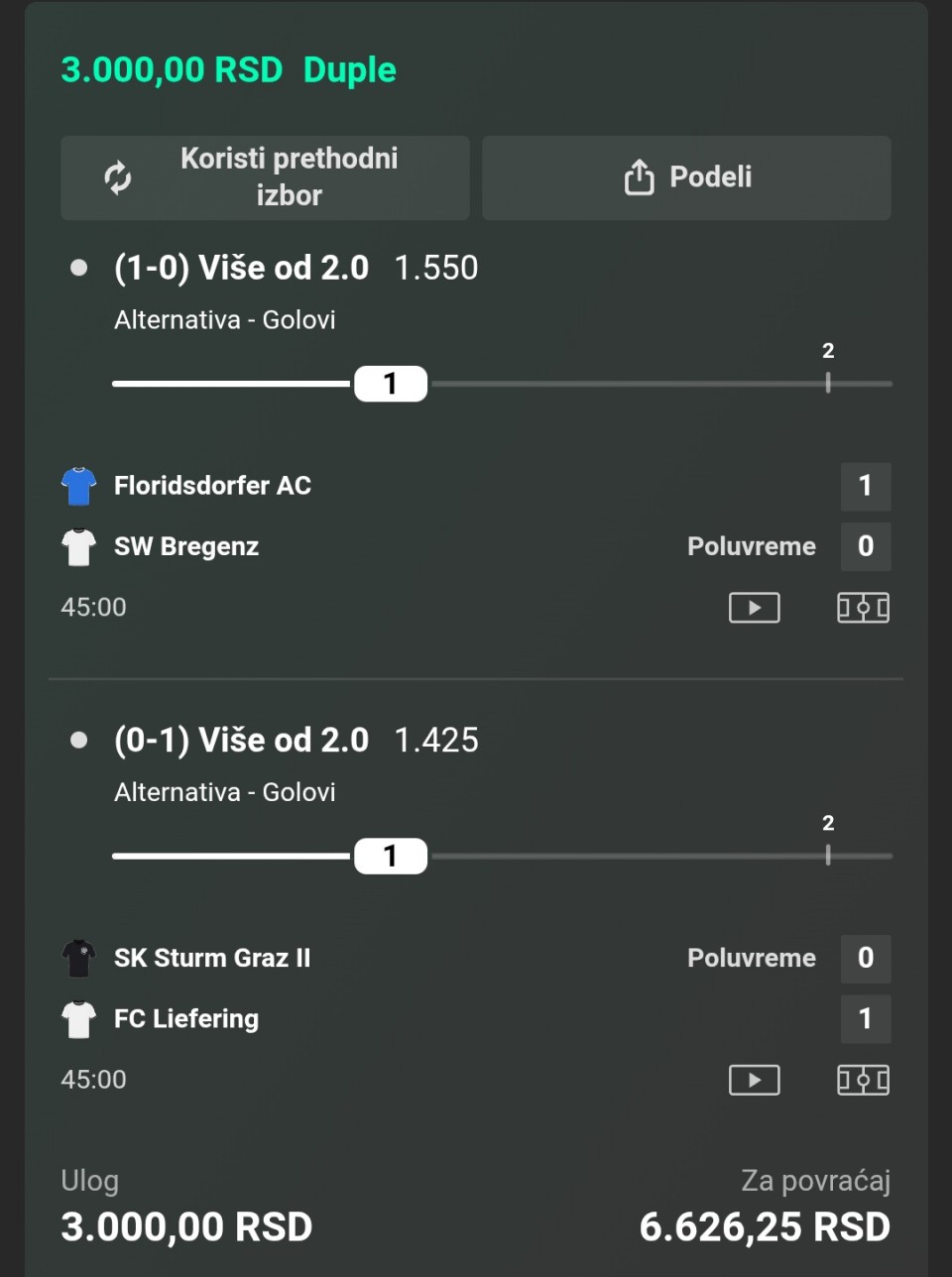
Task: Click the blue Floridsdorfer AC jersey icon
Action: pos(78,486)
